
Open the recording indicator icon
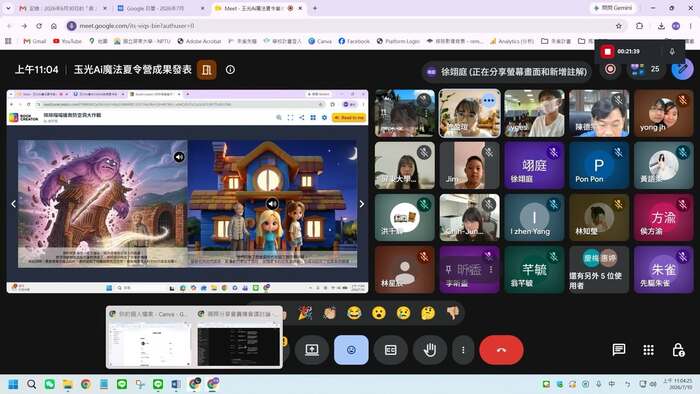[610, 69]
